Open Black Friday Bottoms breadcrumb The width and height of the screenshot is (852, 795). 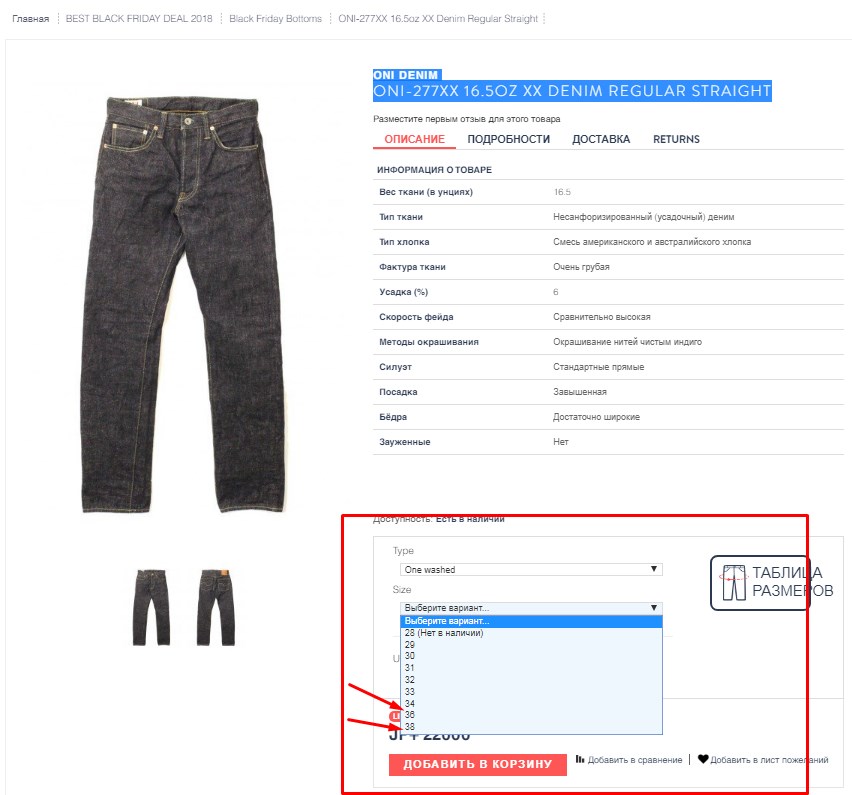click(x=275, y=18)
